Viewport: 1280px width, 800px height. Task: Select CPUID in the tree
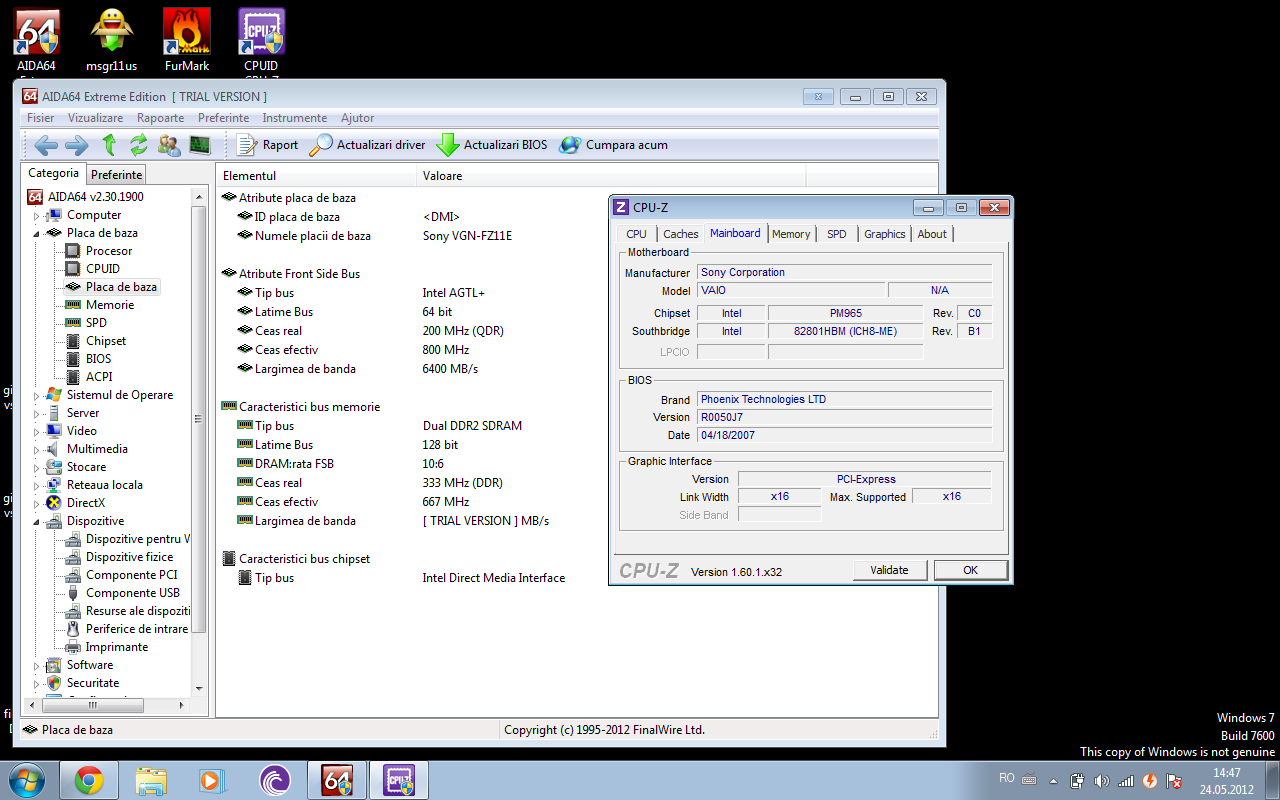click(102, 269)
